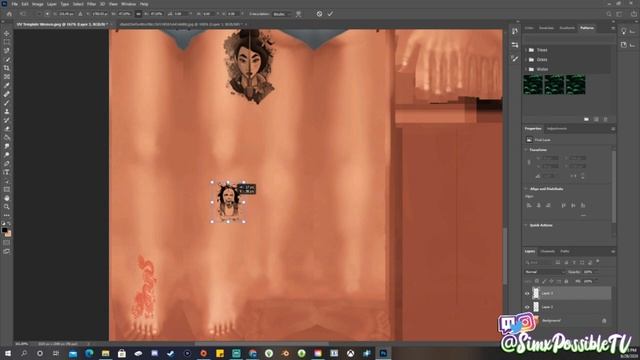Select the Pen tool
The height and width of the screenshot is (360, 640).
(7, 163)
